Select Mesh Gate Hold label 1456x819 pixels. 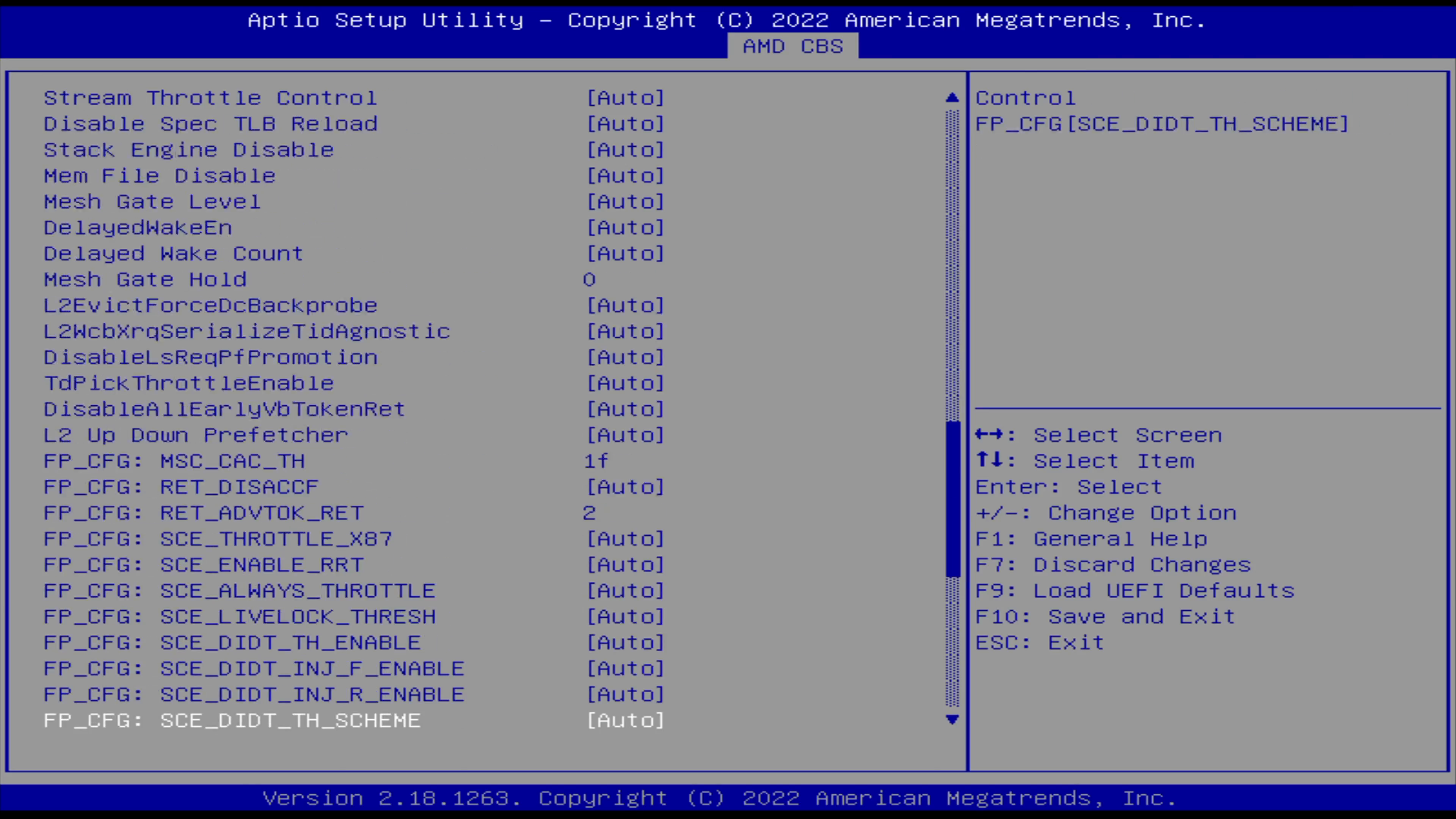pos(145,280)
